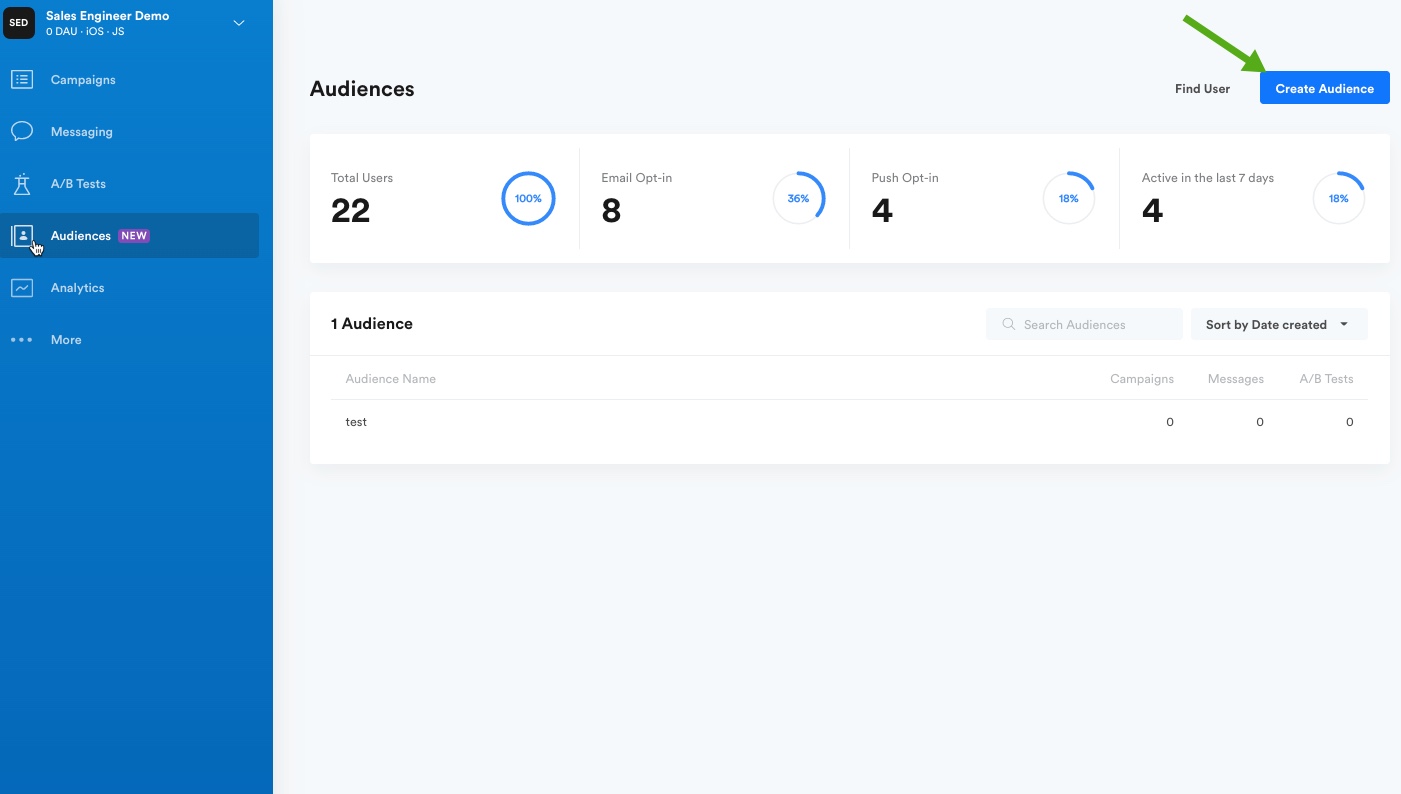Open the More menu item
Screen dimensions: 1401x794
(x=66, y=340)
